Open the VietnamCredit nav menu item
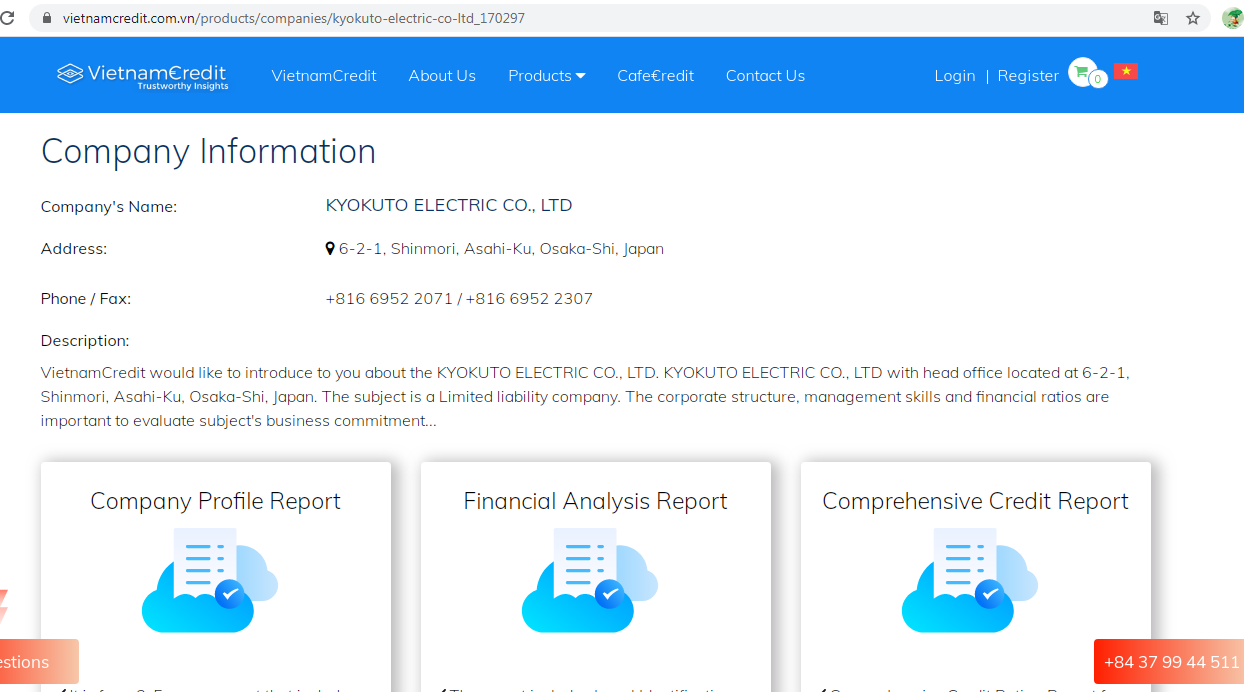The width and height of the screenshot is (1244, 692). [x=324, y=76]
